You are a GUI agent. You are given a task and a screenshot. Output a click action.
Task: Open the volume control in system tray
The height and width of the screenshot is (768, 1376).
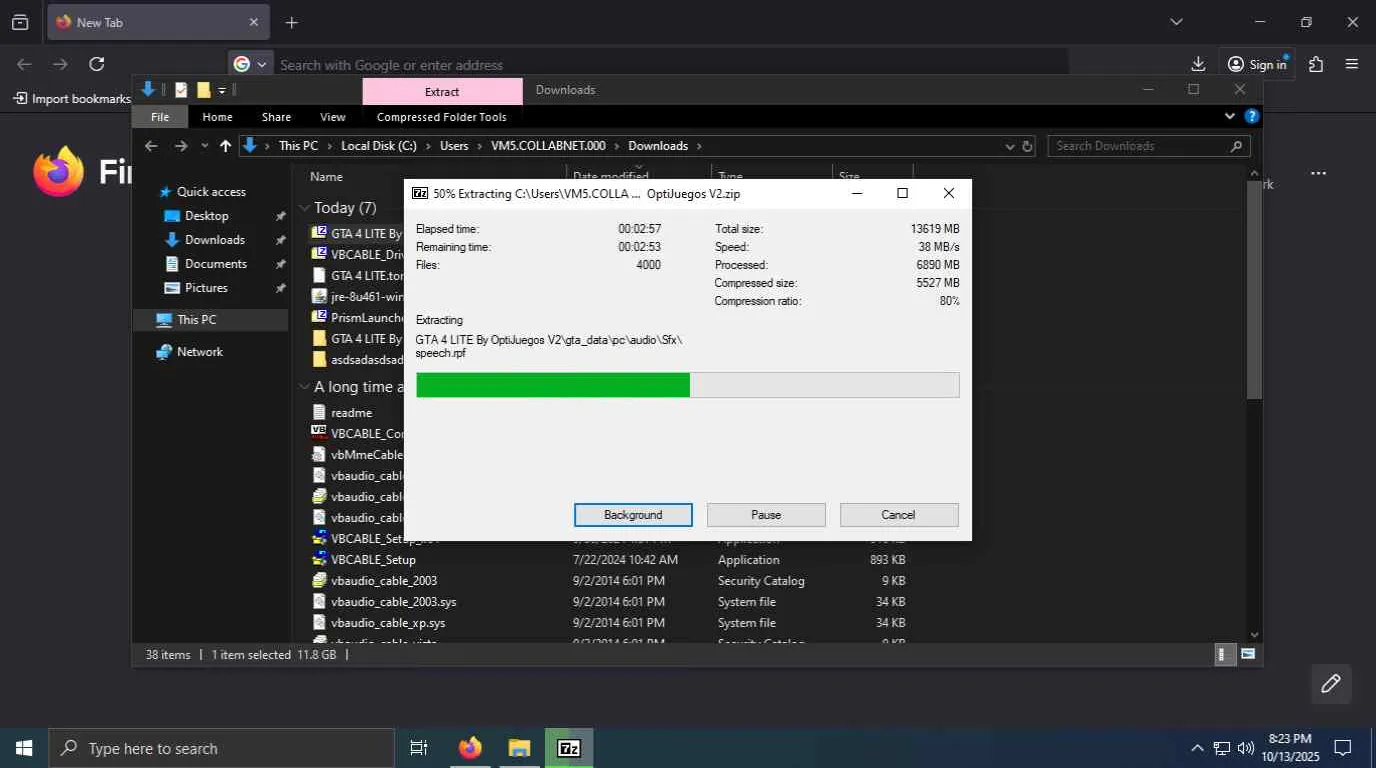coord(1246,748)
